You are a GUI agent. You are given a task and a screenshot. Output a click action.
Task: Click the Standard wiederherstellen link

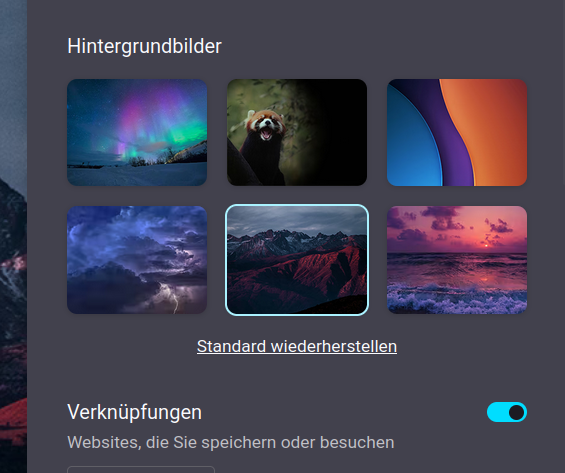tap(297, 347)
